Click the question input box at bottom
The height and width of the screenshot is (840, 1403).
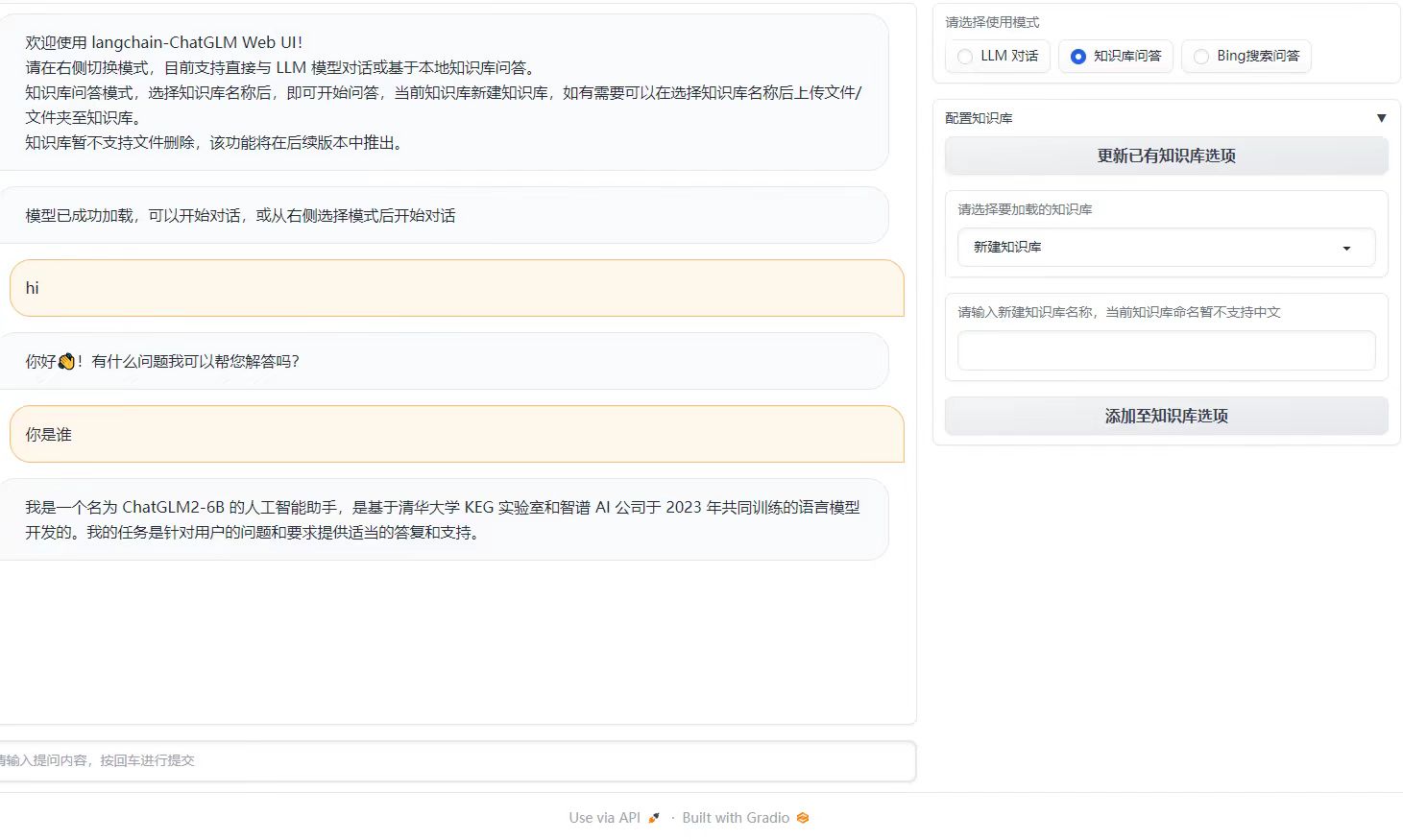point(457,760)
